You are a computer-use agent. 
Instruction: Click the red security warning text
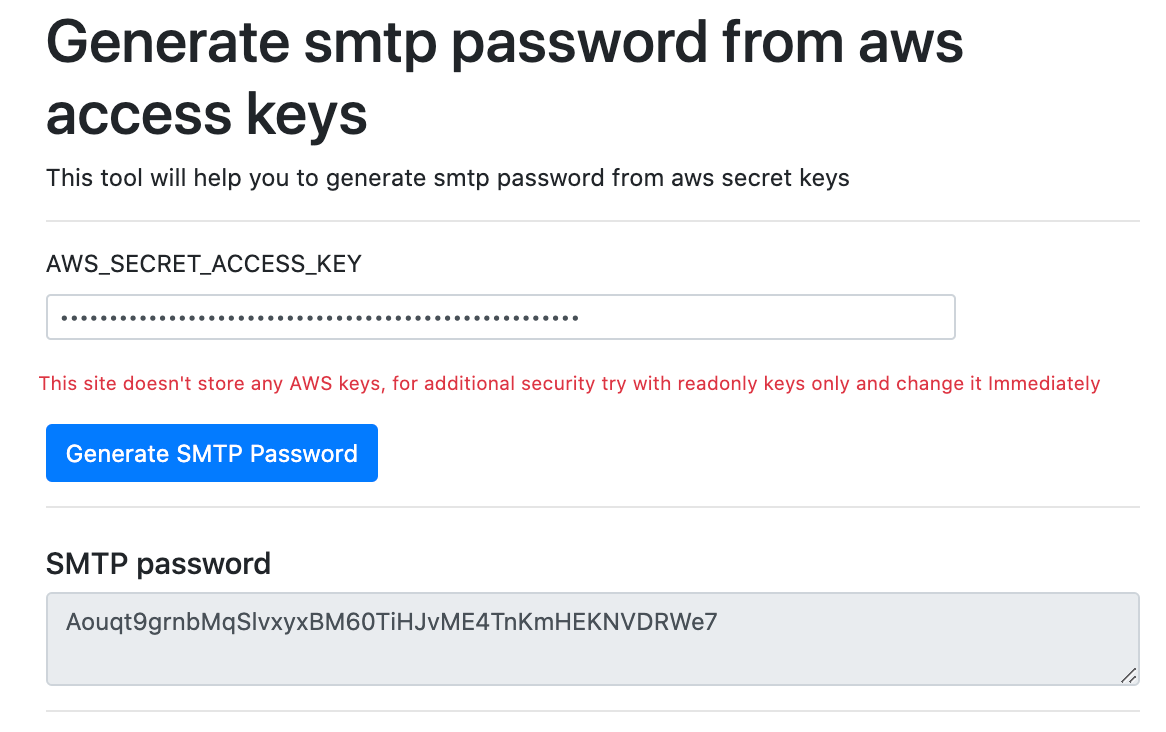pos(568,383)
